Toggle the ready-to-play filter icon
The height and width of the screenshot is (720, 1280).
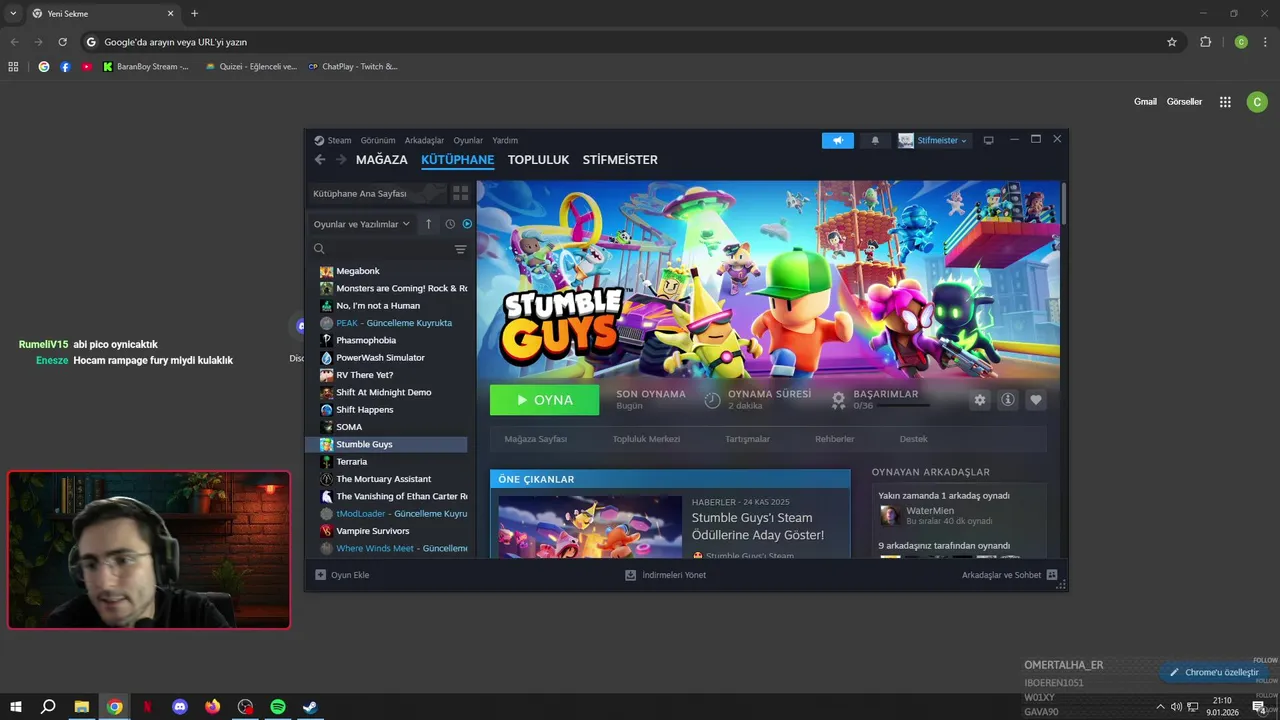(x=467, y=224)
